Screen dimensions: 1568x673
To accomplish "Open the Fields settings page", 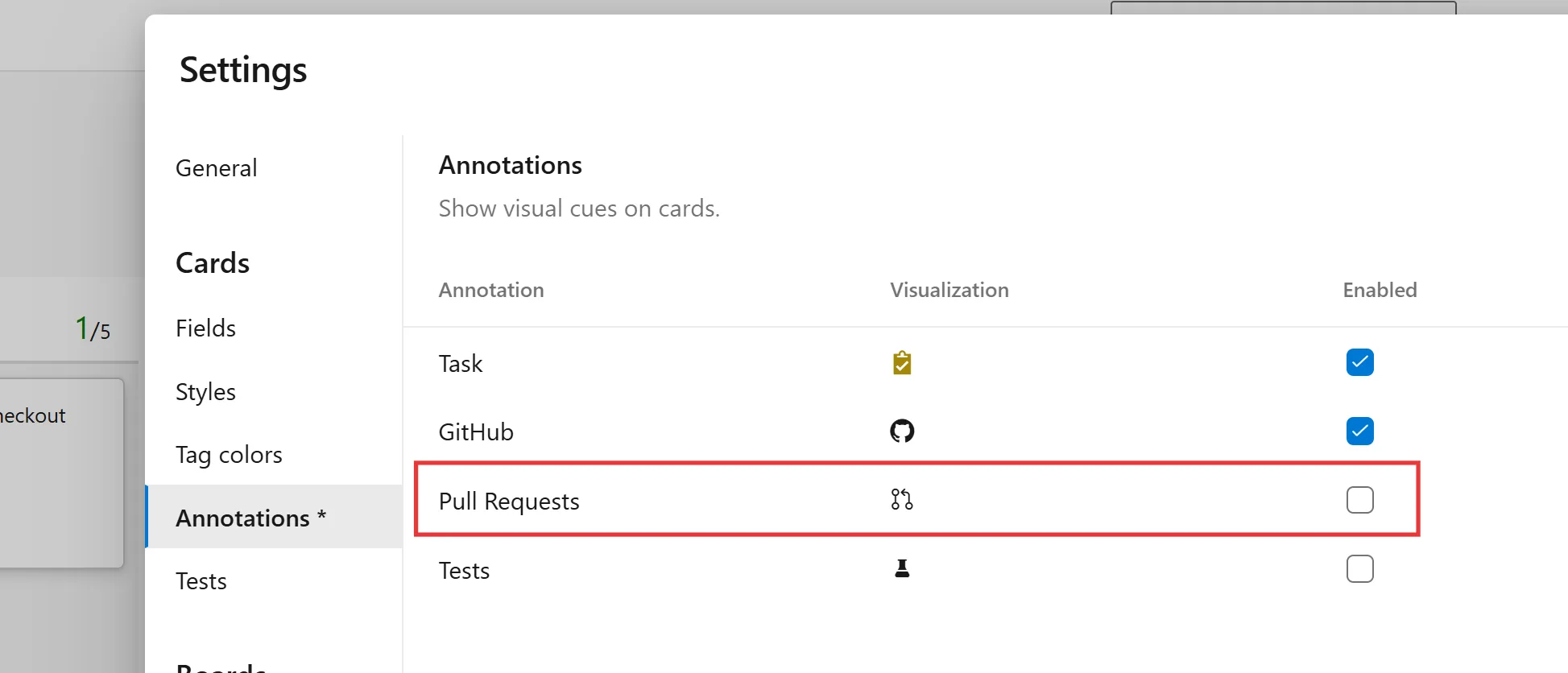I will (206, 328).
